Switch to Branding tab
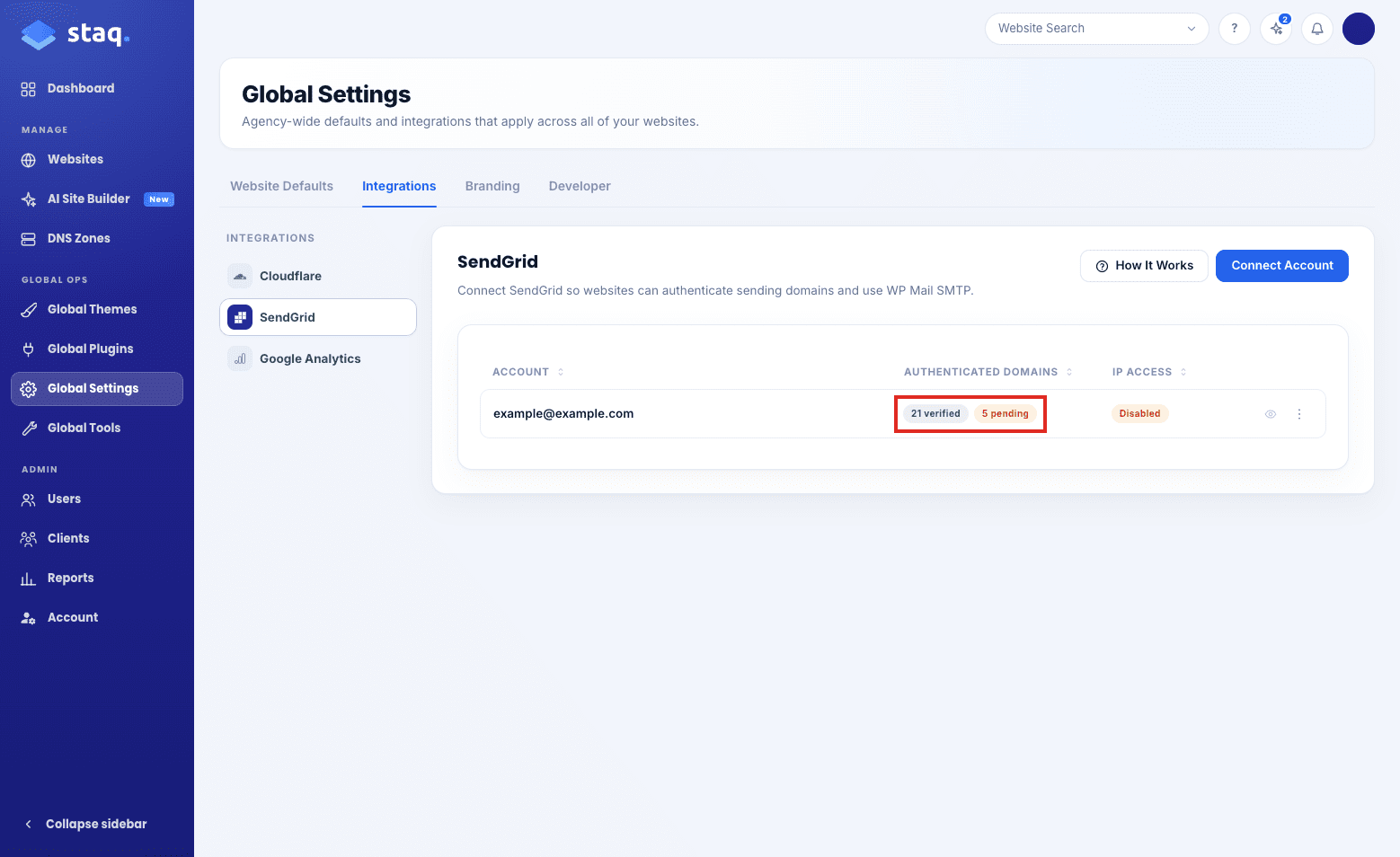 [x=492, y=186]
